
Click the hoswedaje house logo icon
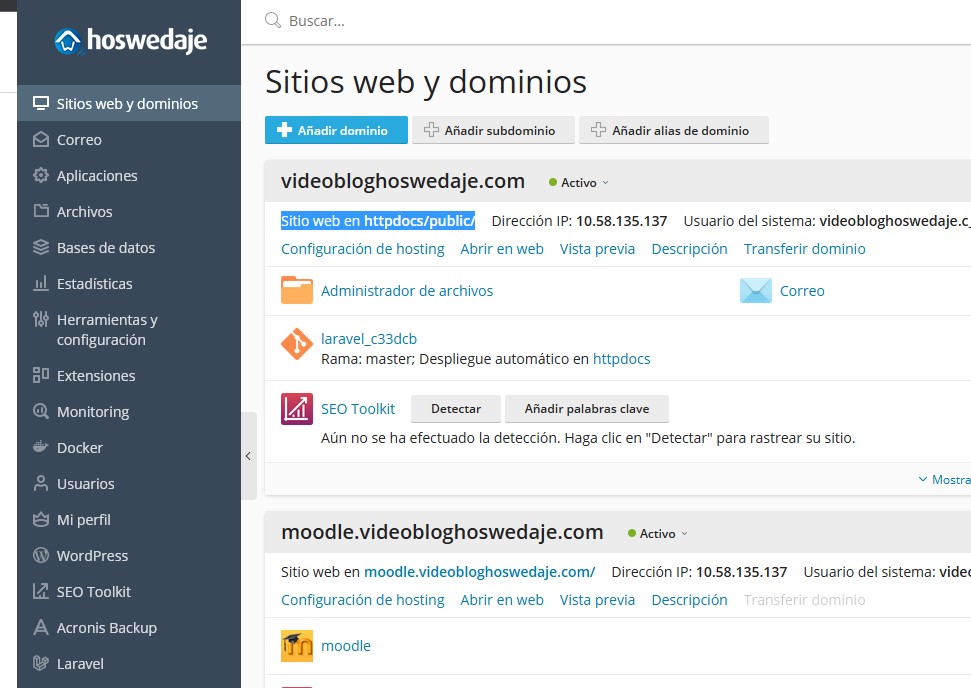click(68, 41)
